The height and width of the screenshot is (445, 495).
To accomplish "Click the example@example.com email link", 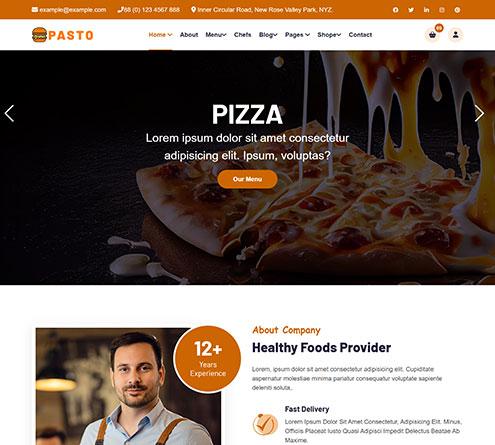I will coord(69,10).
